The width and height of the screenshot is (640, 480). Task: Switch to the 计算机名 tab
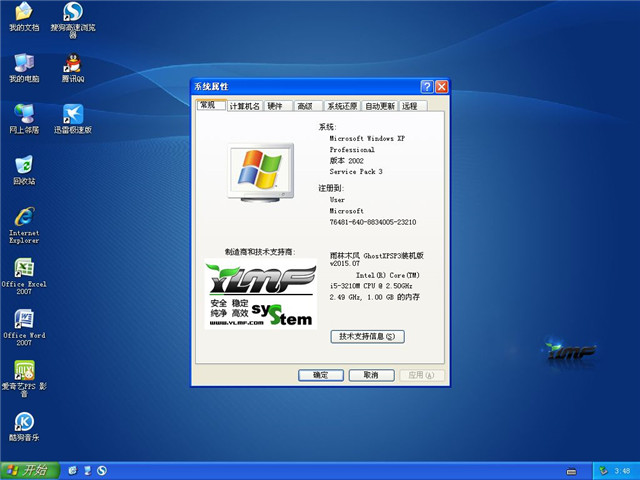[244, 106]
